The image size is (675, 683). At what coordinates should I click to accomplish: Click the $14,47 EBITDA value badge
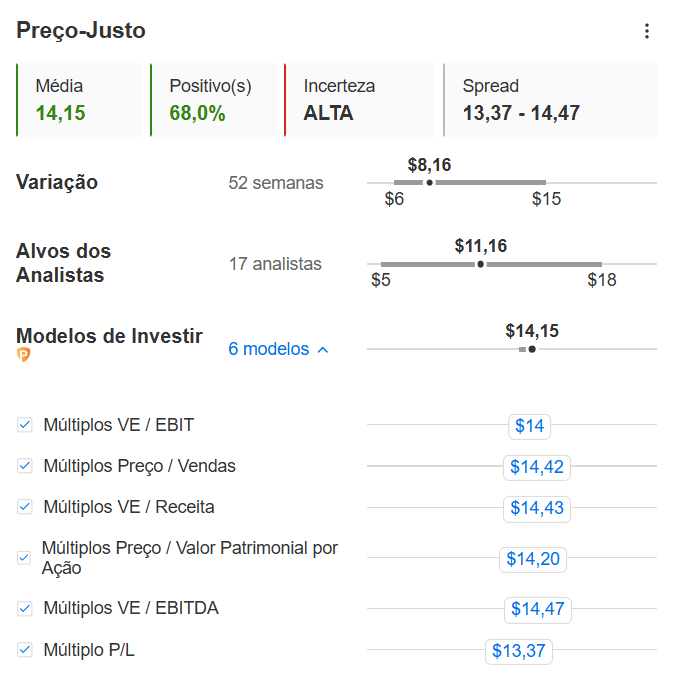tap(537, 609)
